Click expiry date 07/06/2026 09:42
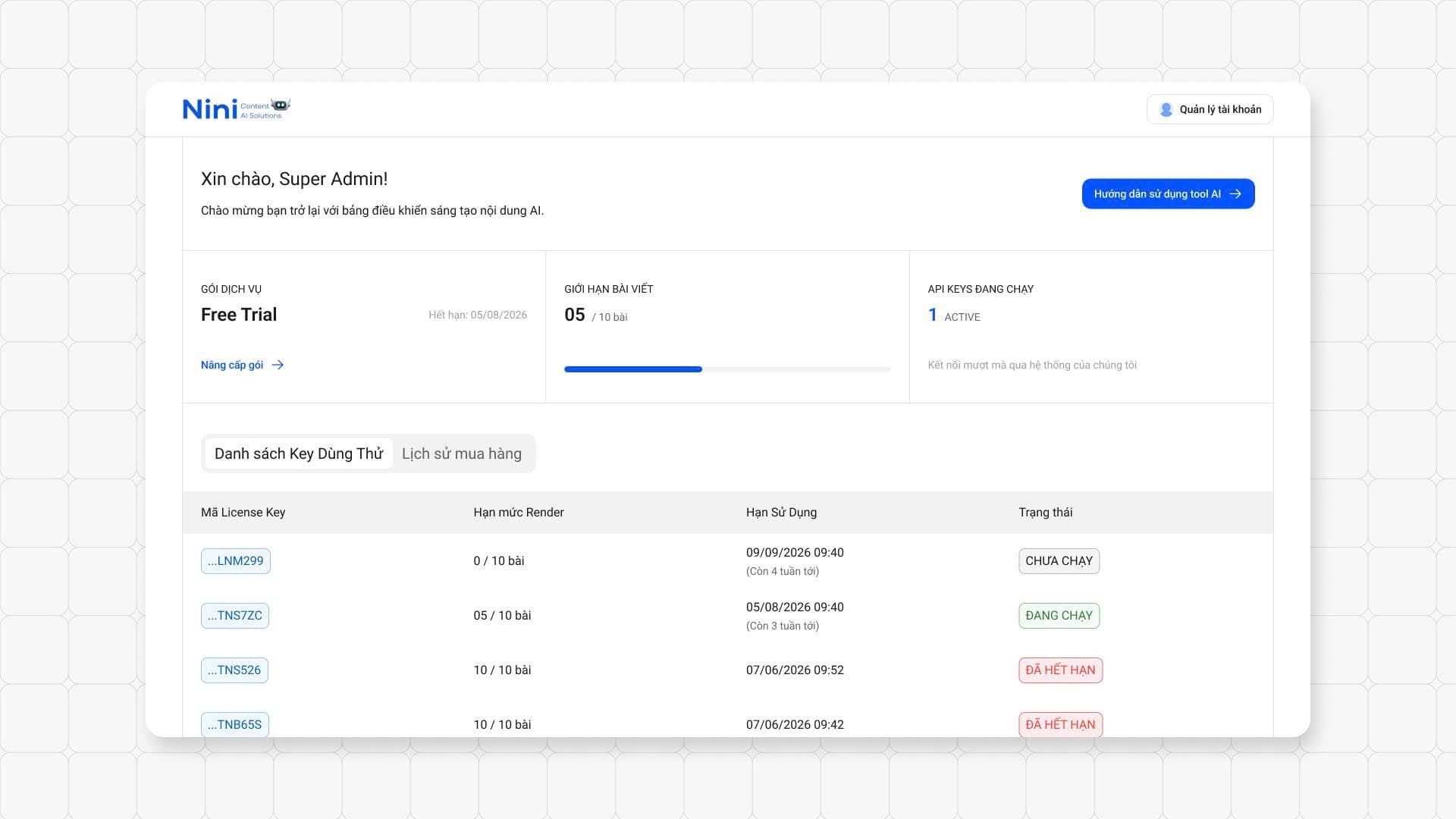The height and width of the screenshot is (819, 1456). point(795,725)
